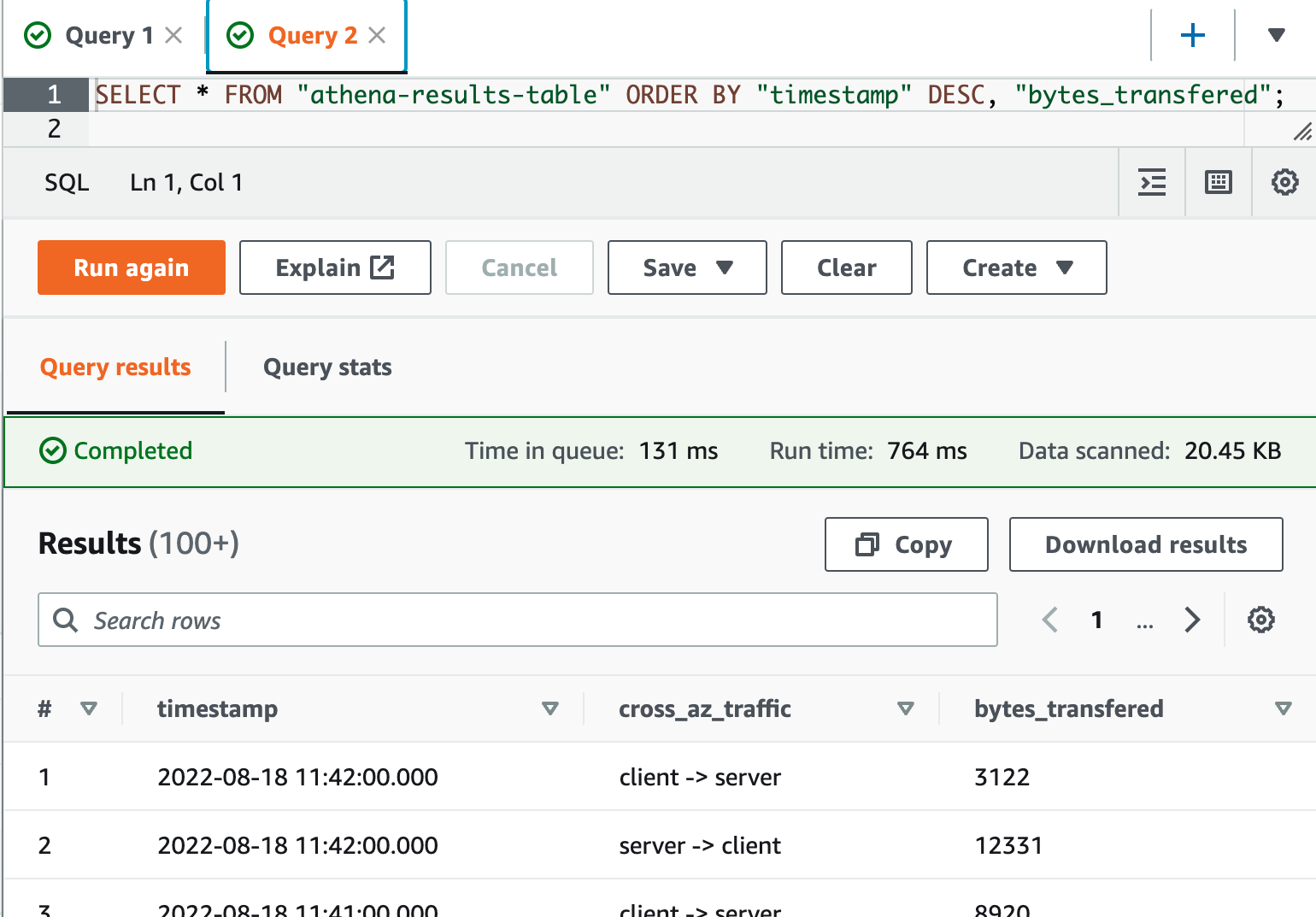
Task: Sort by the # column arrow
Action: (88, 708)
